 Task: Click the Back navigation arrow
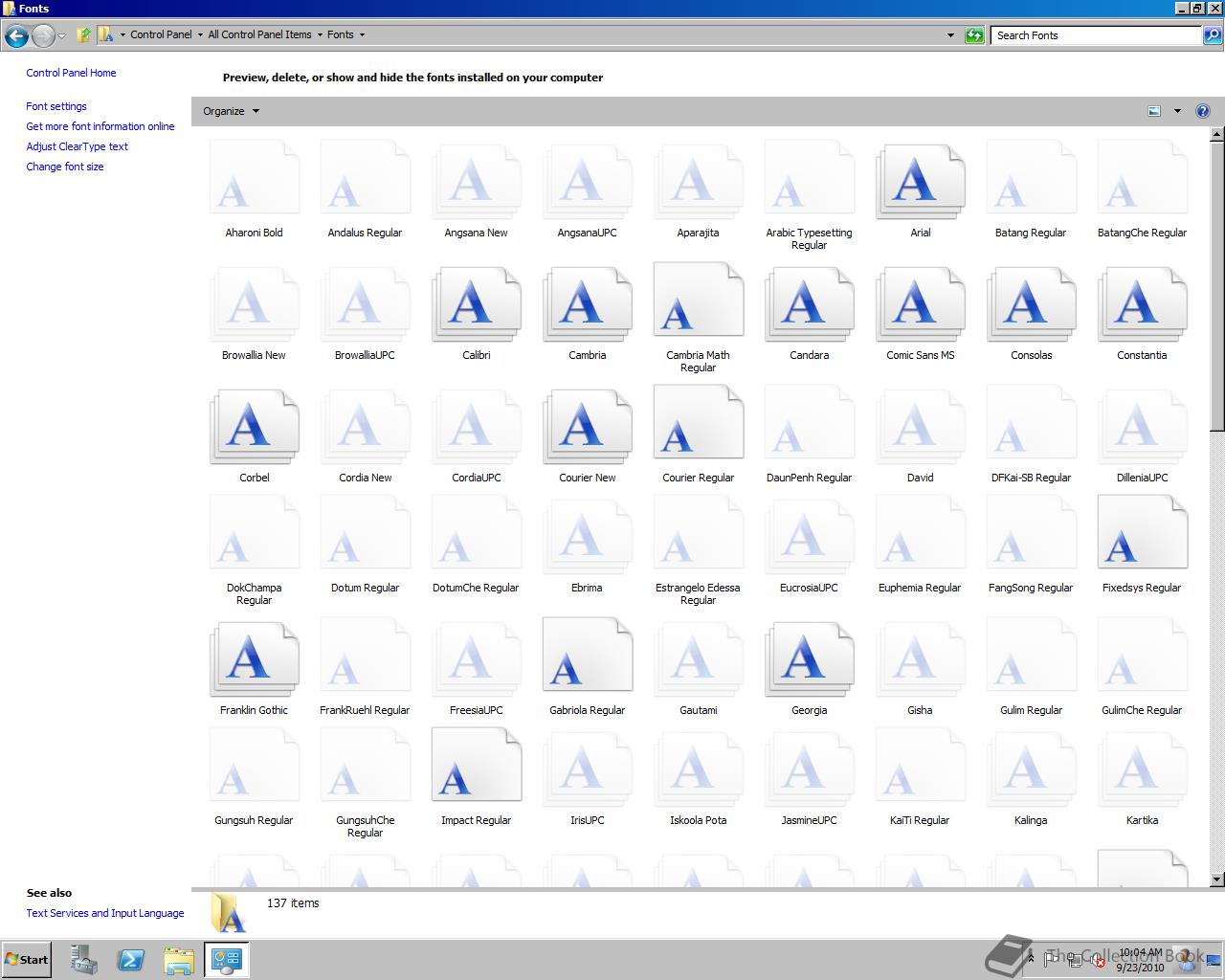click(x=16, y=36)
